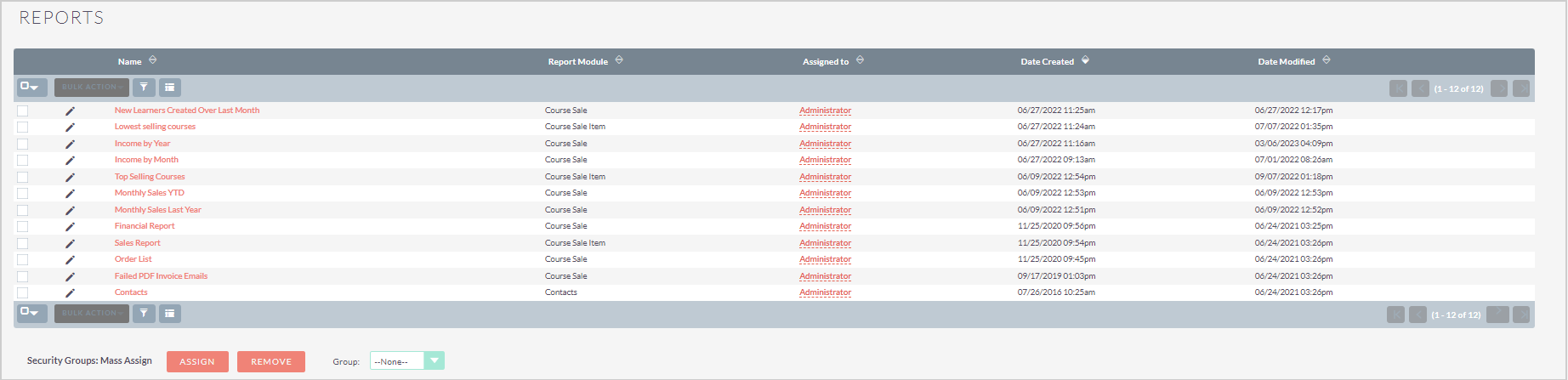
Task: Expand the top Bulk Action dropdown
Action: [x=92, y=87]
